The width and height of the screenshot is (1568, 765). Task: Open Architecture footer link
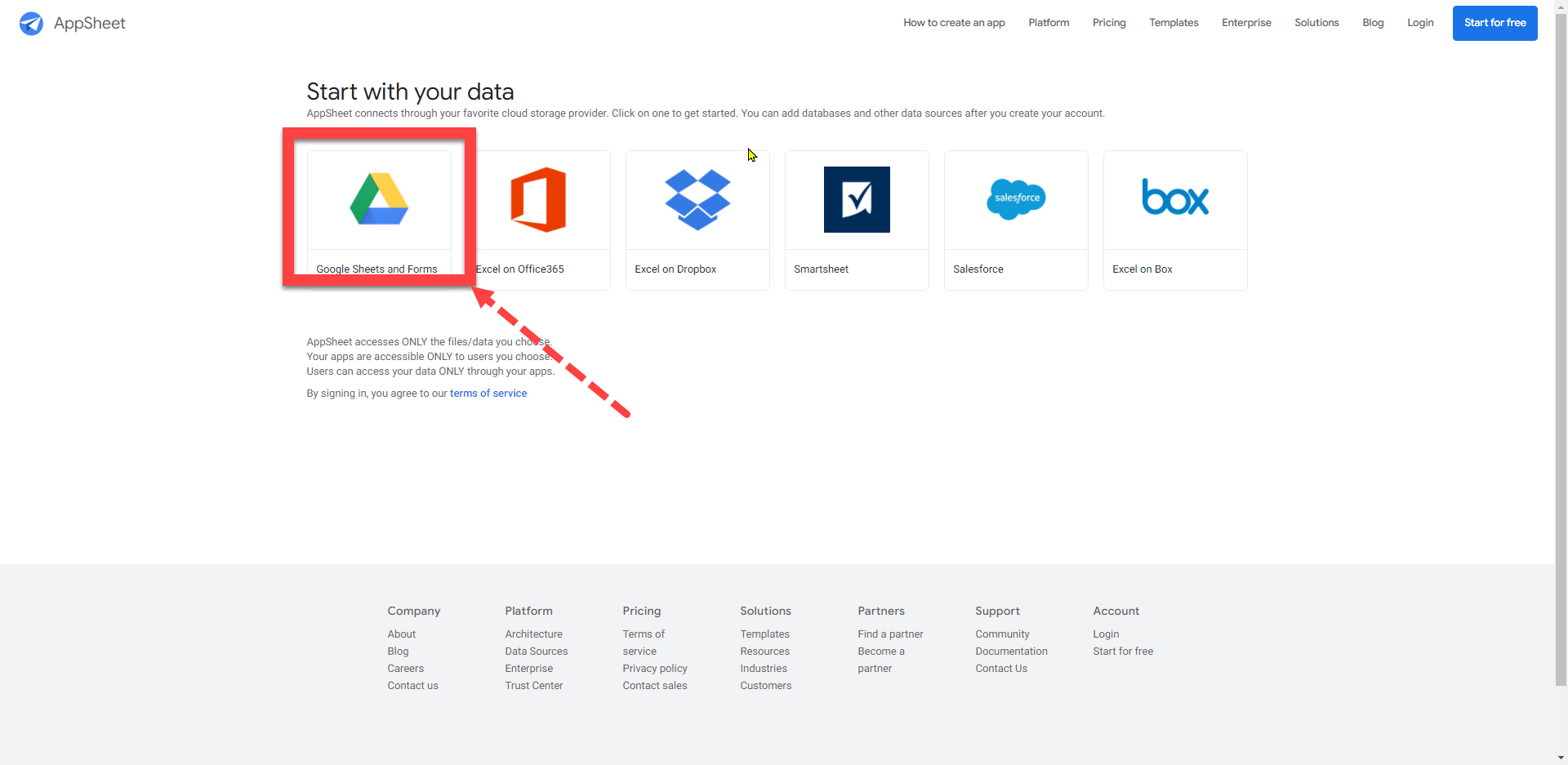[x=533, y=634]
